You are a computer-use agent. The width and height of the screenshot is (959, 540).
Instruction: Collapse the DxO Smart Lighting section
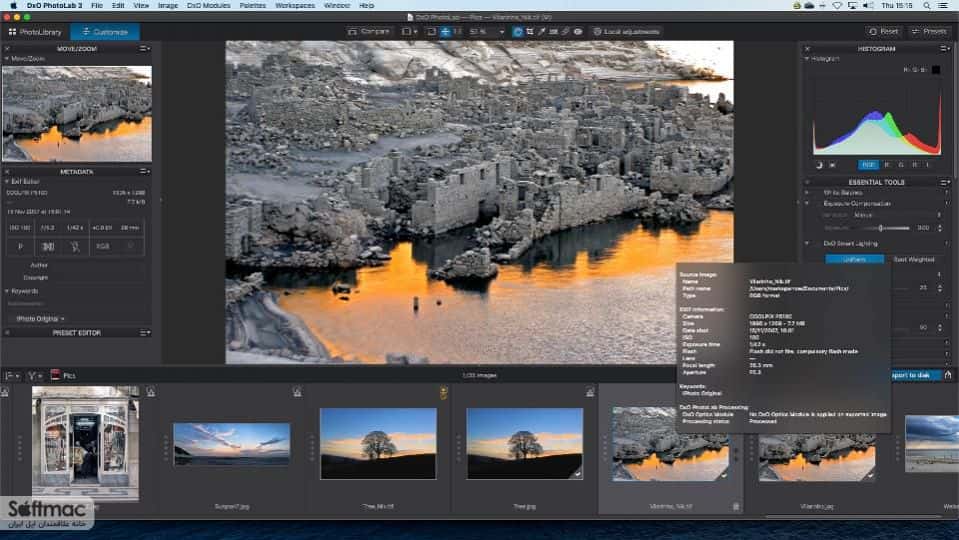coord(807,243)
